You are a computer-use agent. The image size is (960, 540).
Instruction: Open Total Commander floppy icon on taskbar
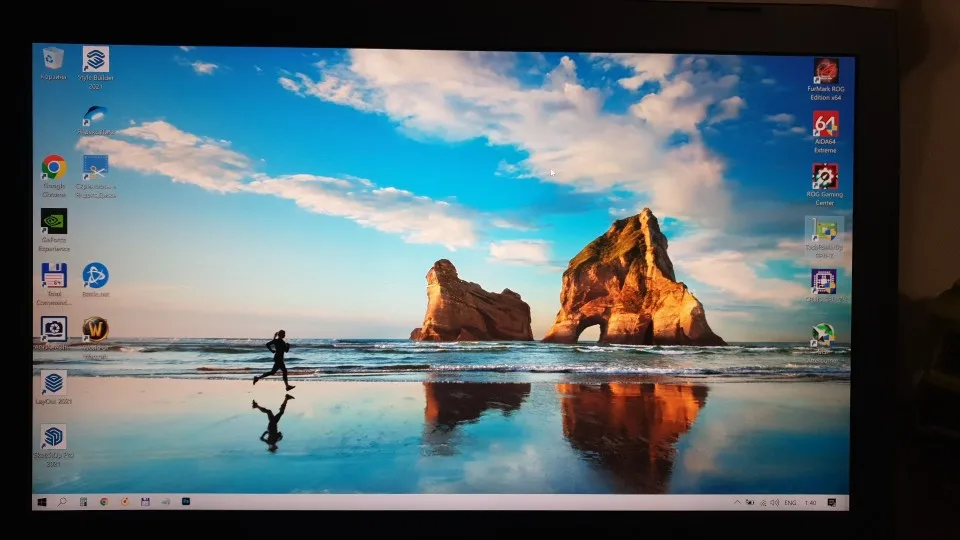pos(145,502)
